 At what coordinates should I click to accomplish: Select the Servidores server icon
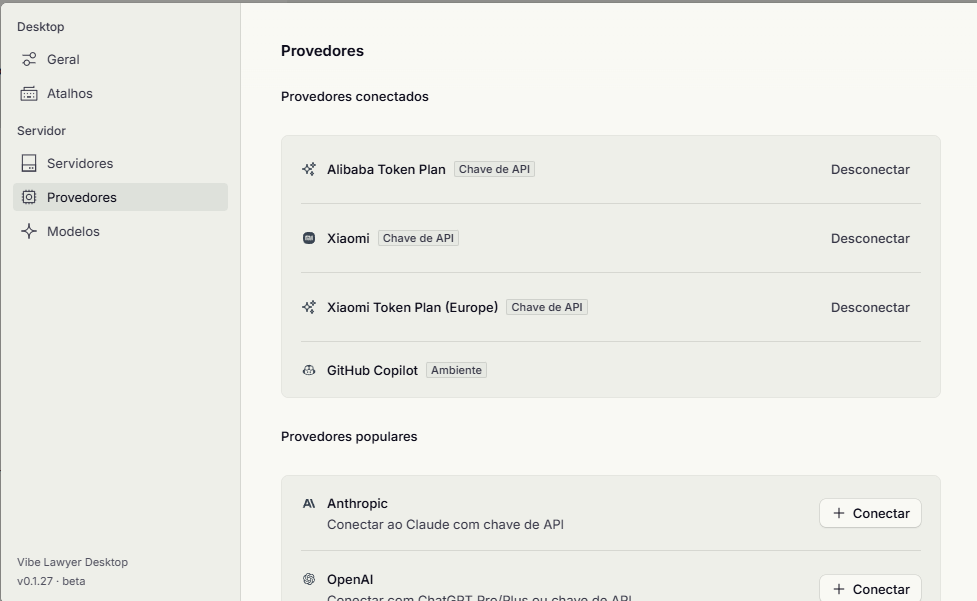pyautogui.click(x=29, y=163)
